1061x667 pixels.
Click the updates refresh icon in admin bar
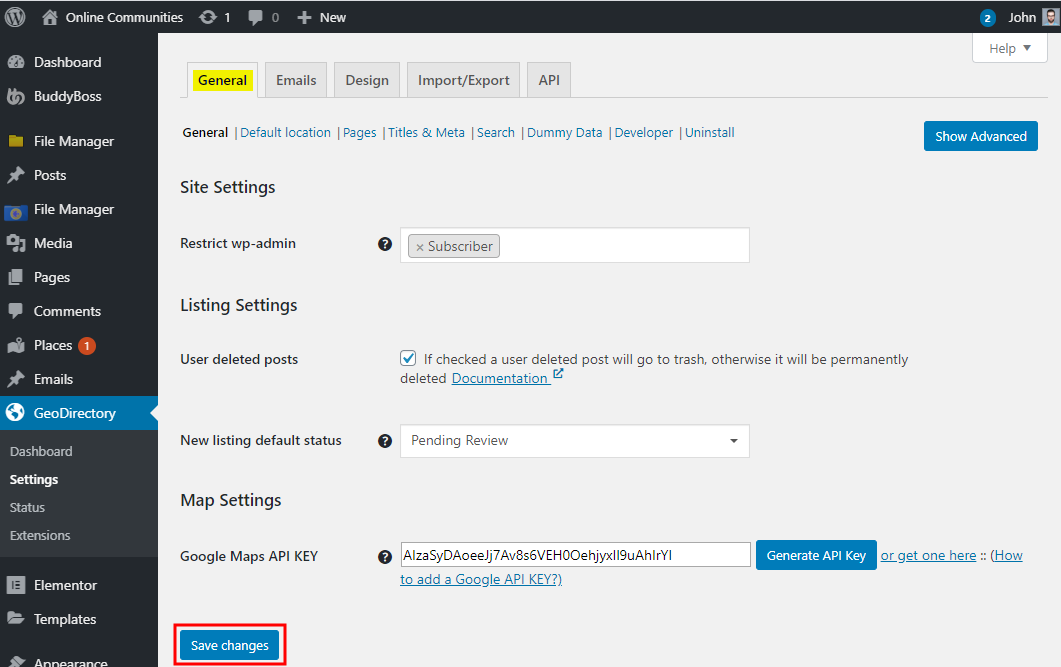click(207, 16)
